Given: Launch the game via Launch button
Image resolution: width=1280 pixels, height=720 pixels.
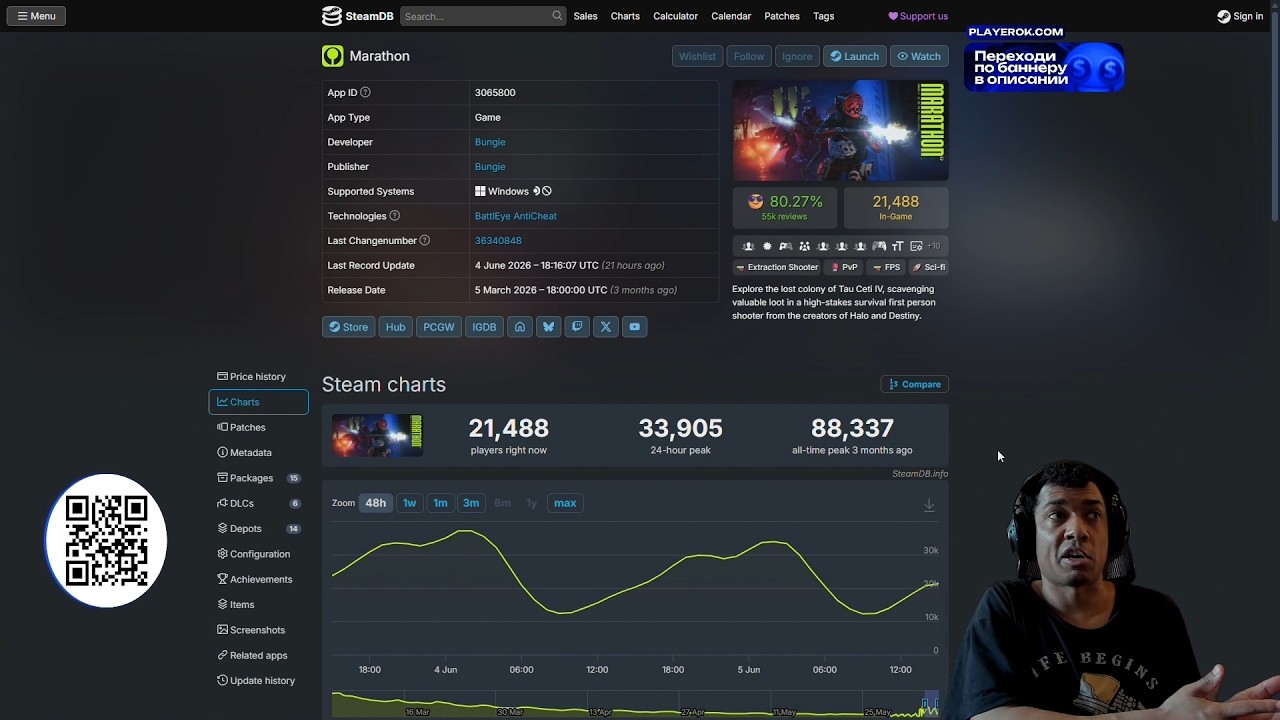Looking at the screenshot, I should [854, 56].
